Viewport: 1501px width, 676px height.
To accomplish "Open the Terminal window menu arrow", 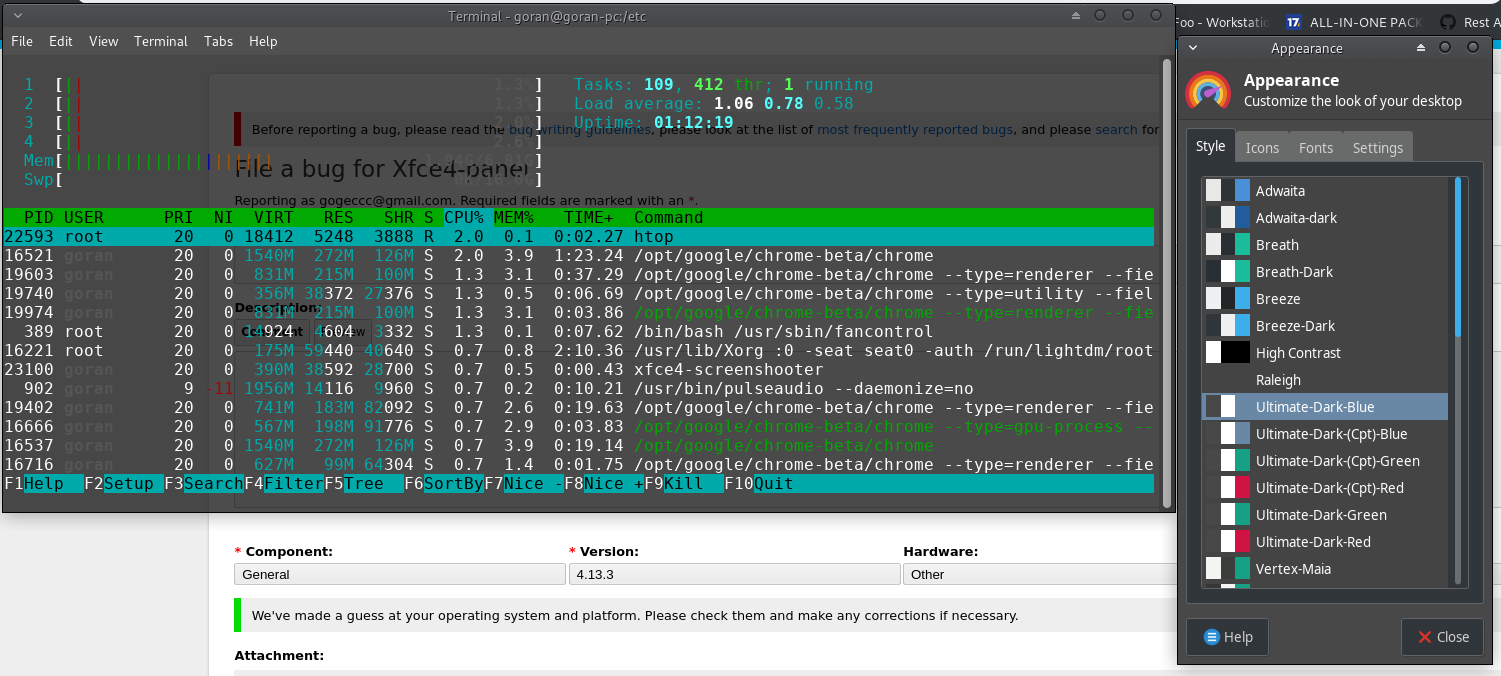I will (20, 16).
